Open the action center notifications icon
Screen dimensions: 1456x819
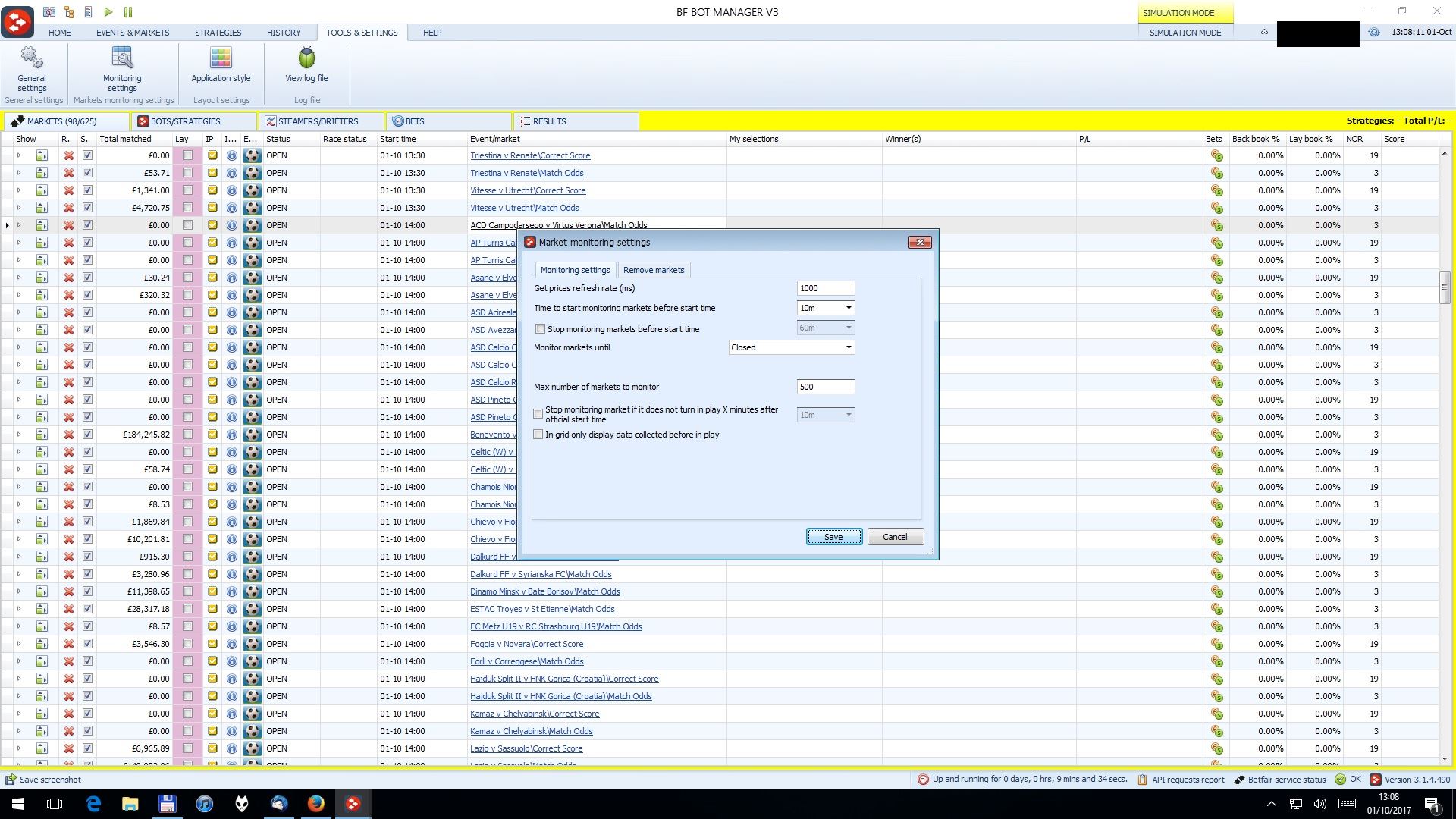click(x=1432, y=804)
